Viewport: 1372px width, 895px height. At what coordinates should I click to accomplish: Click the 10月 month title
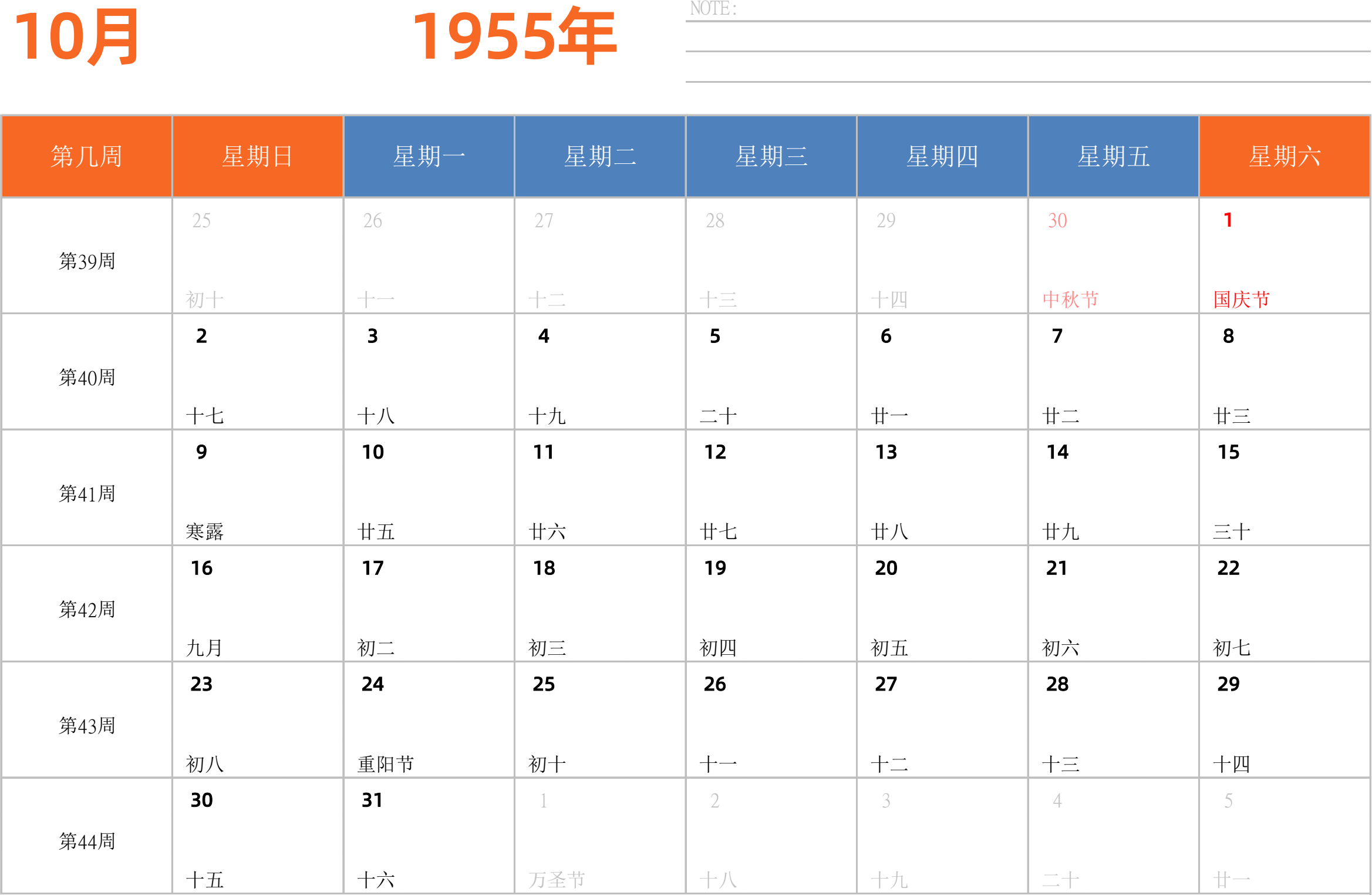76,37
